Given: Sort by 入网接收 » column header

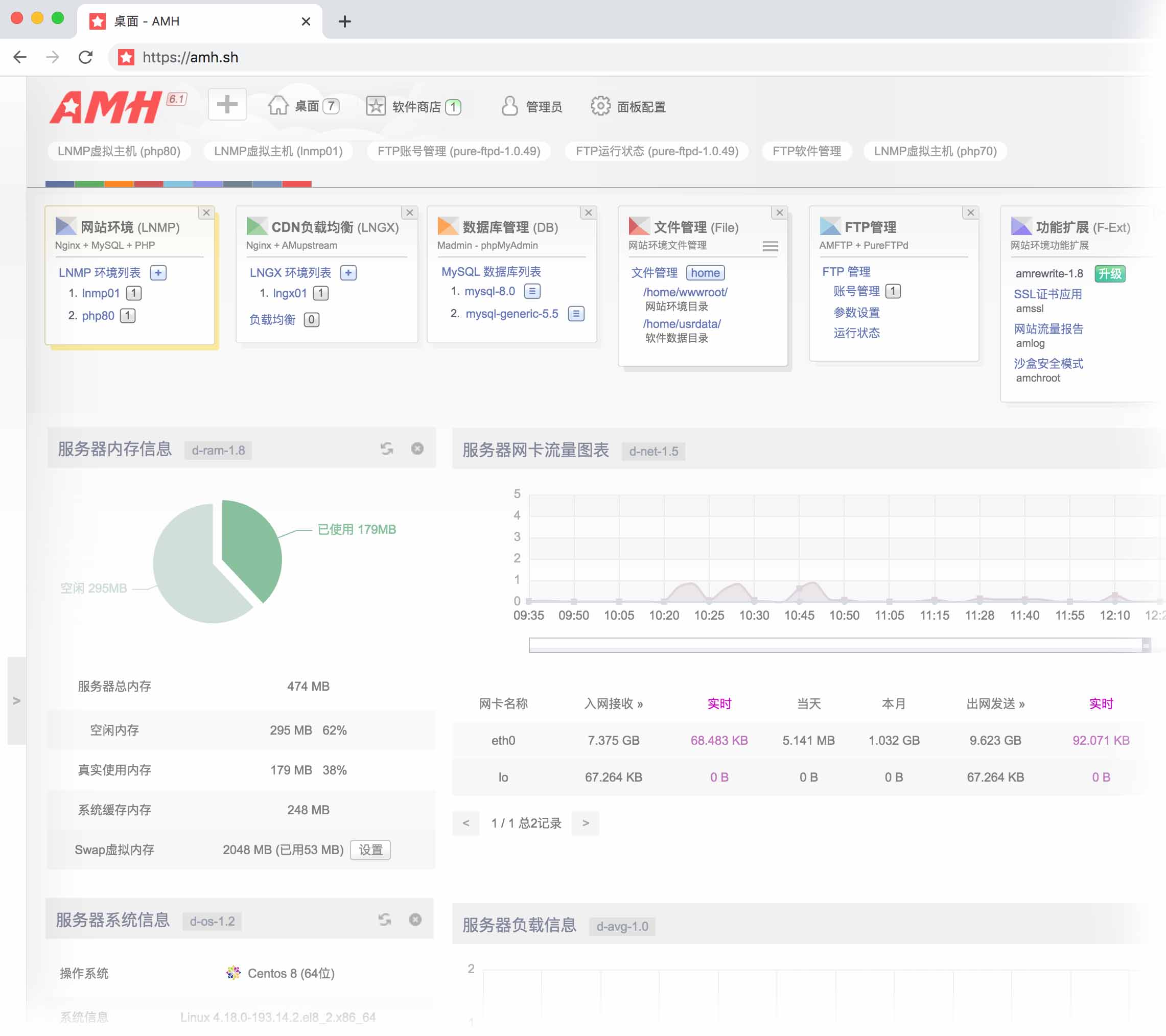Looking at the screenshot, I should tap(613, 703).
